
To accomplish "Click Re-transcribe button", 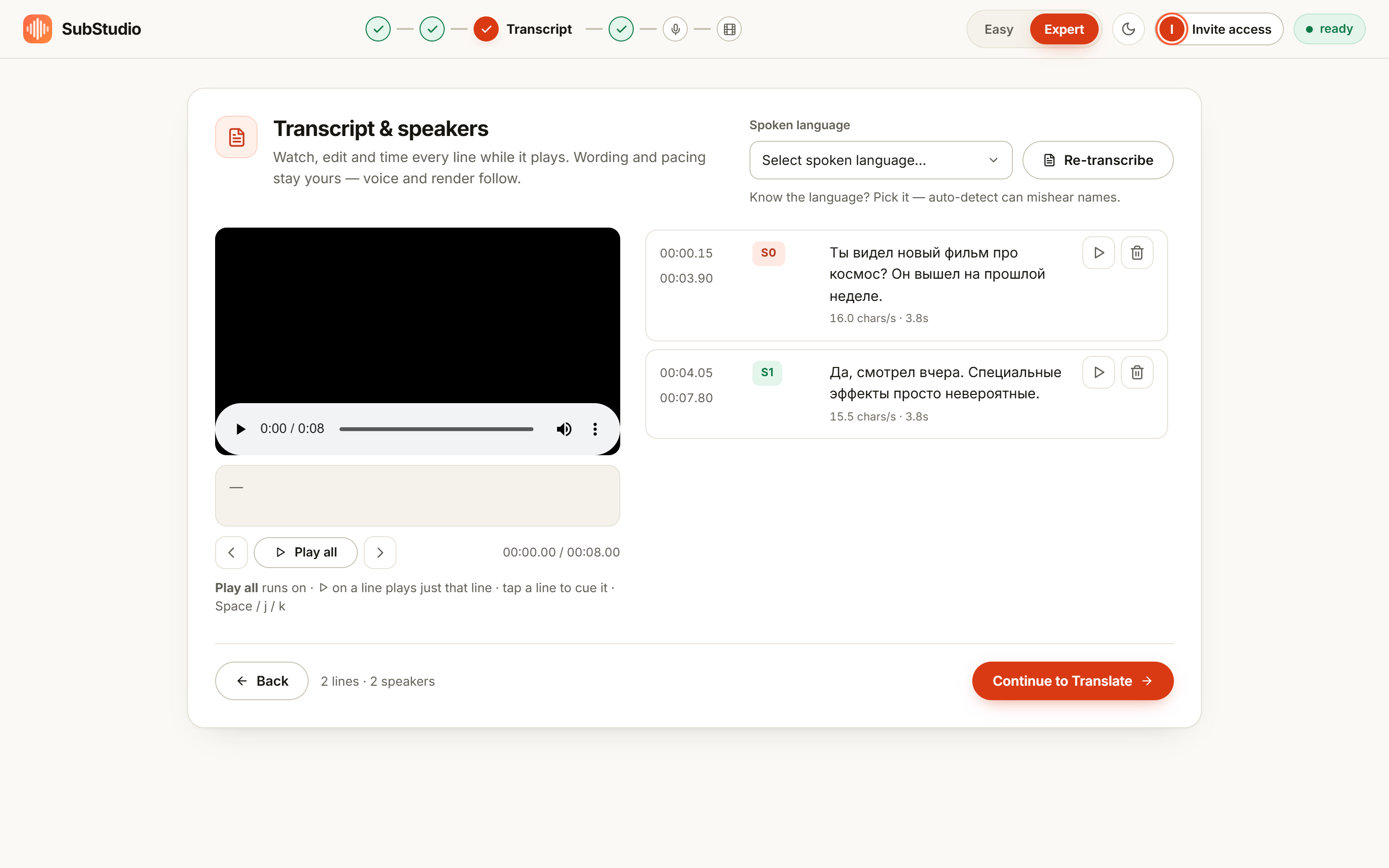I will (1097, 160).
